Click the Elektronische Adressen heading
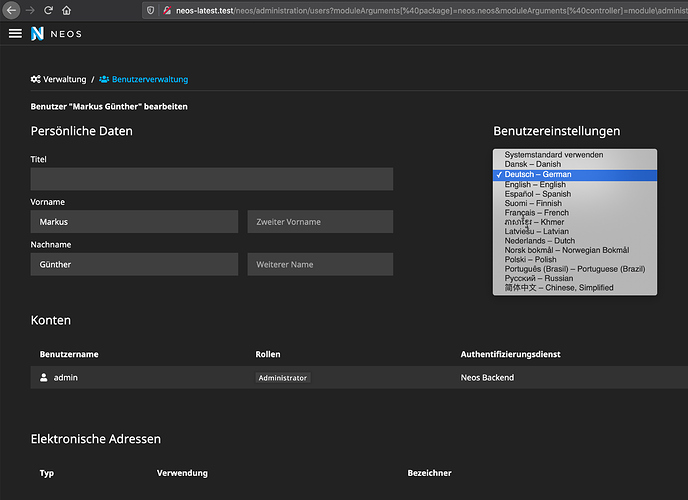Screen dimensions: 688x500 96,439
